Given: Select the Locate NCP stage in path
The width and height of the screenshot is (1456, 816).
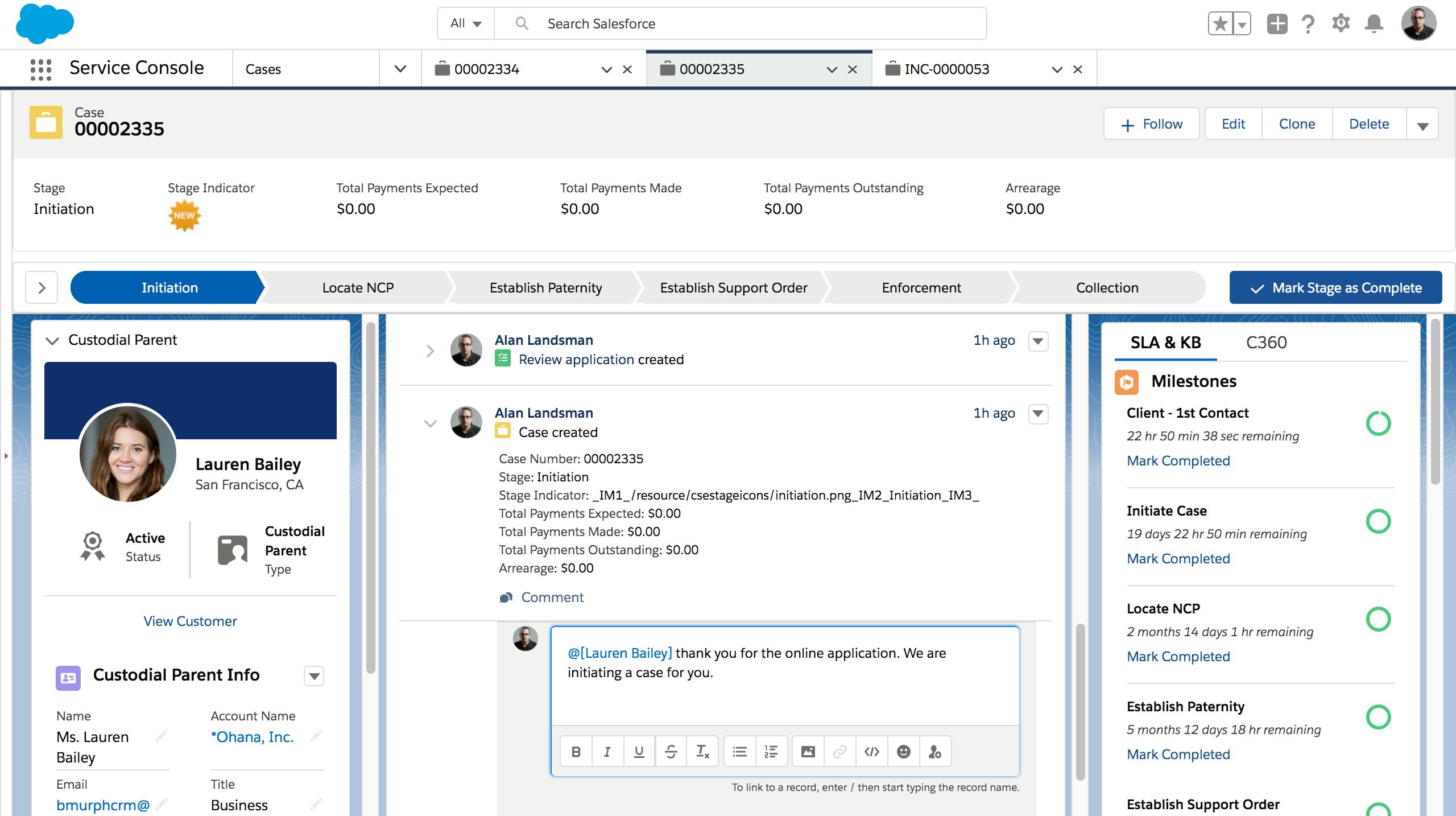Looking at the screenshot, I should click(x=358, y=288).
